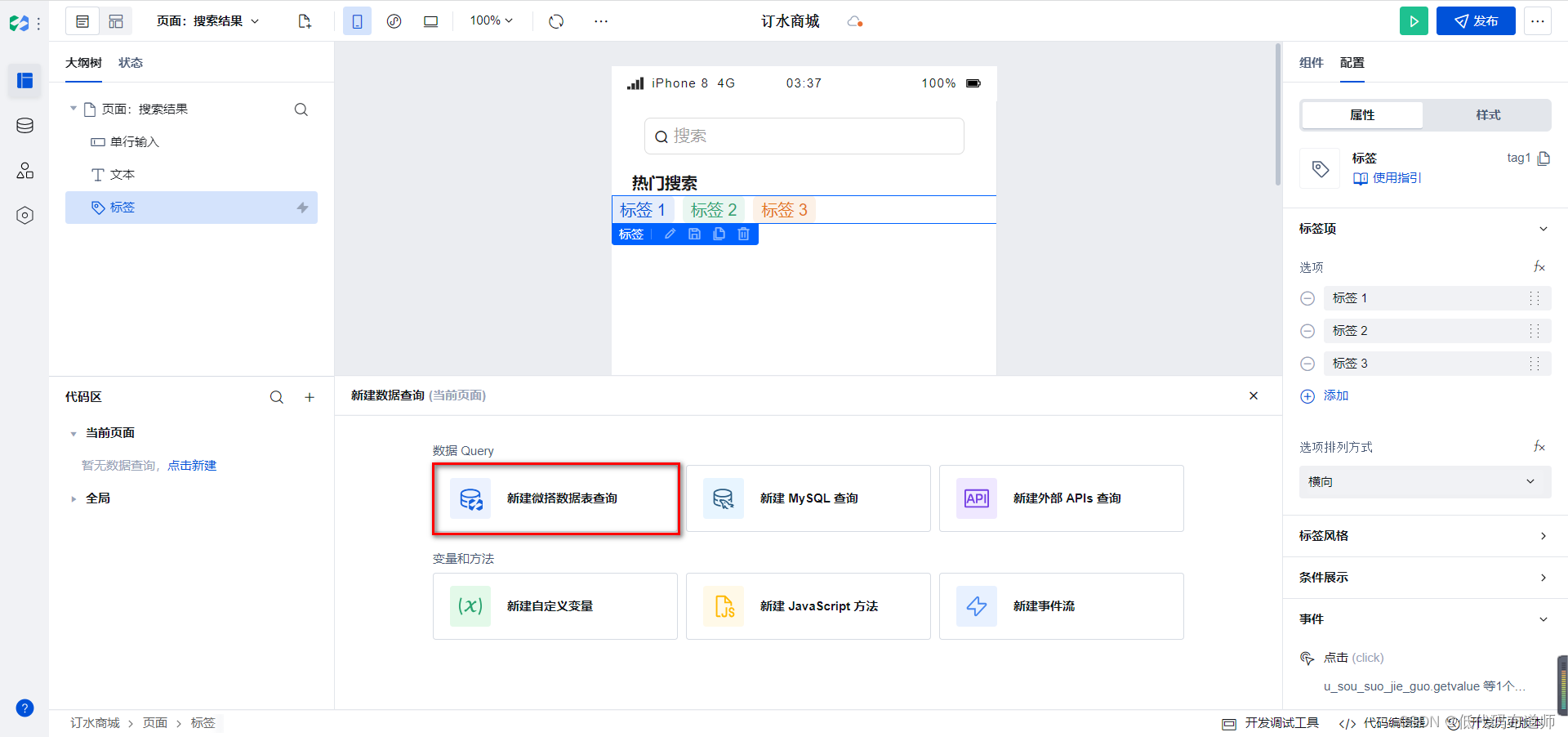1568x737 pixels.
Task: Open the blue help question-mark icon
Action: 24,708
